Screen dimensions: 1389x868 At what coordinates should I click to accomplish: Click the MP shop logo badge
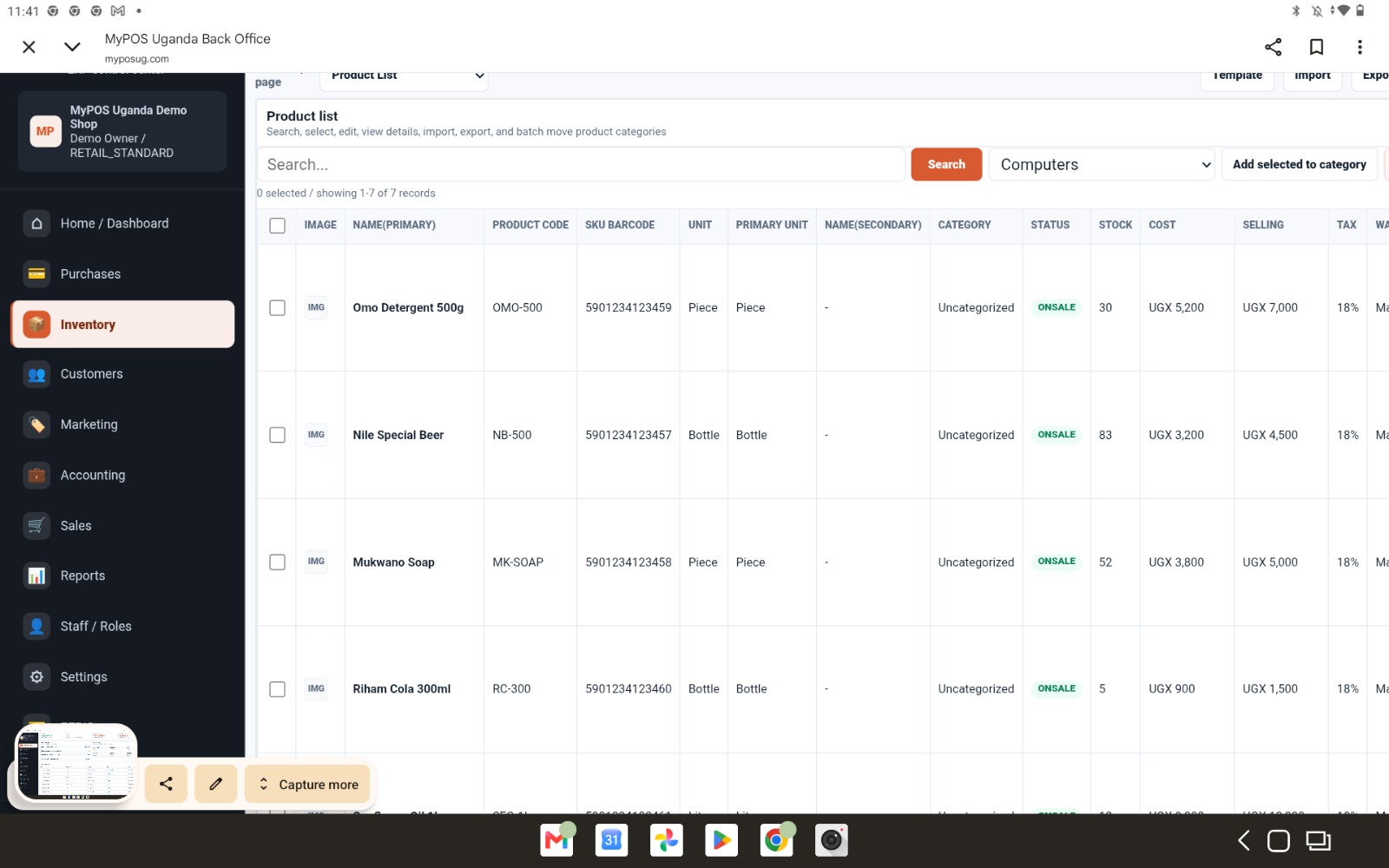tap(45, 131)
